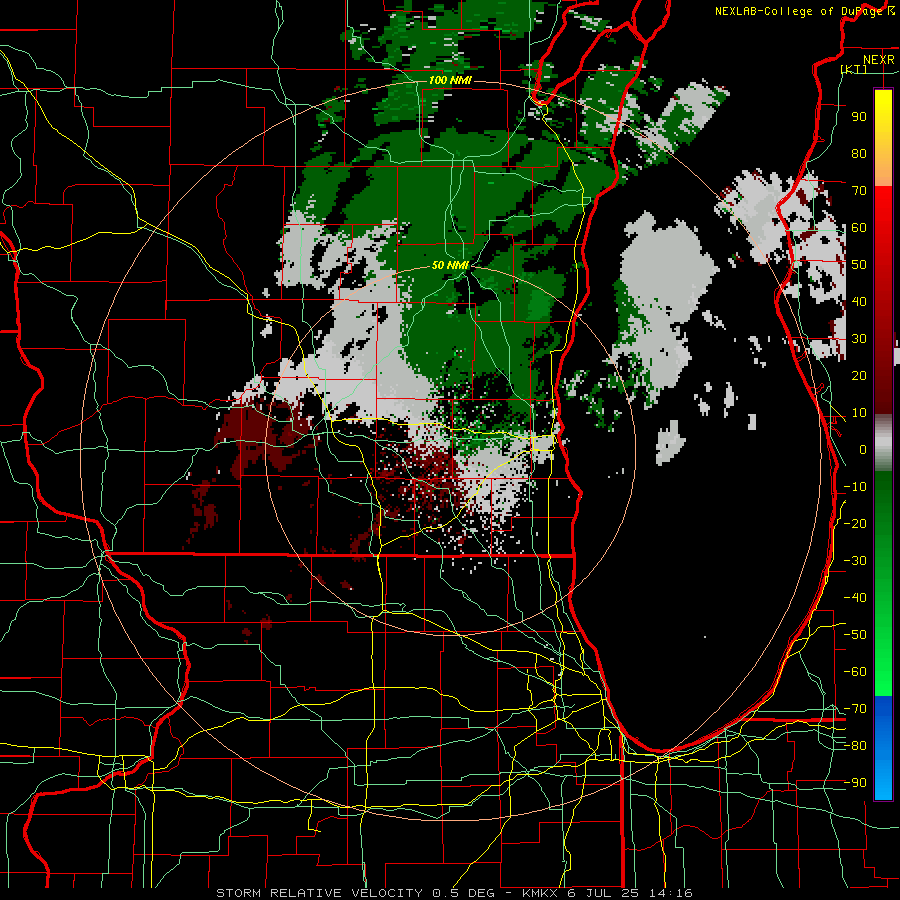Click the 0.5 DEG elevation angle text
The height and width of the screenshot is (900, 900).
coord(462,893)
